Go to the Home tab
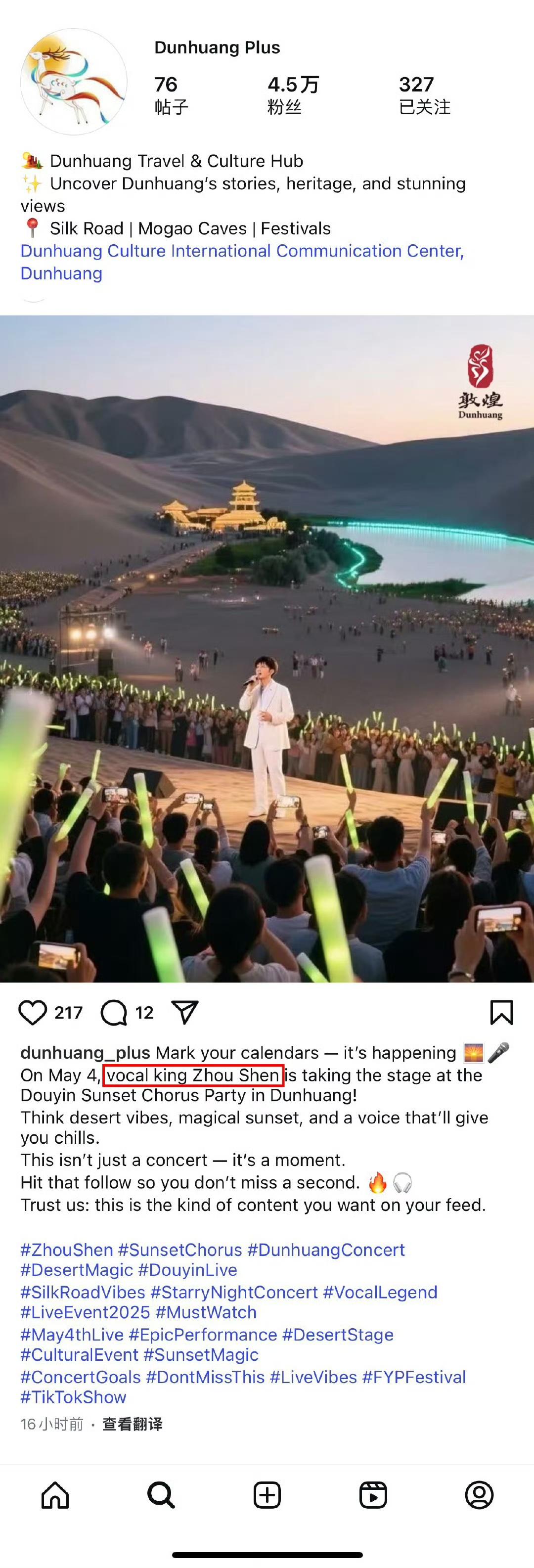Viewport: 534px width, 1568px height. tap(55, 1495)
